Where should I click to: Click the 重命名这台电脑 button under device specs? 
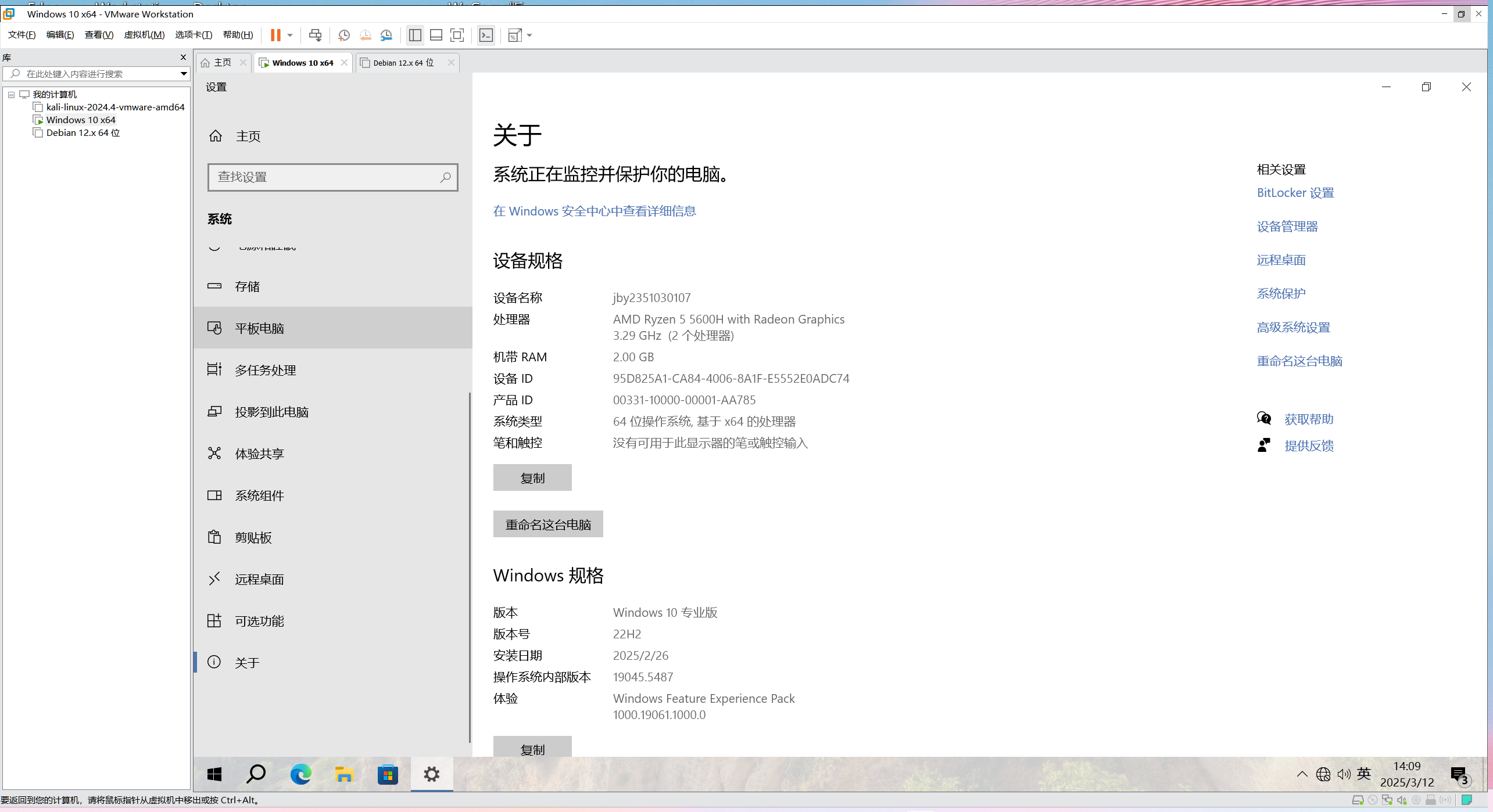click(548, 524)
